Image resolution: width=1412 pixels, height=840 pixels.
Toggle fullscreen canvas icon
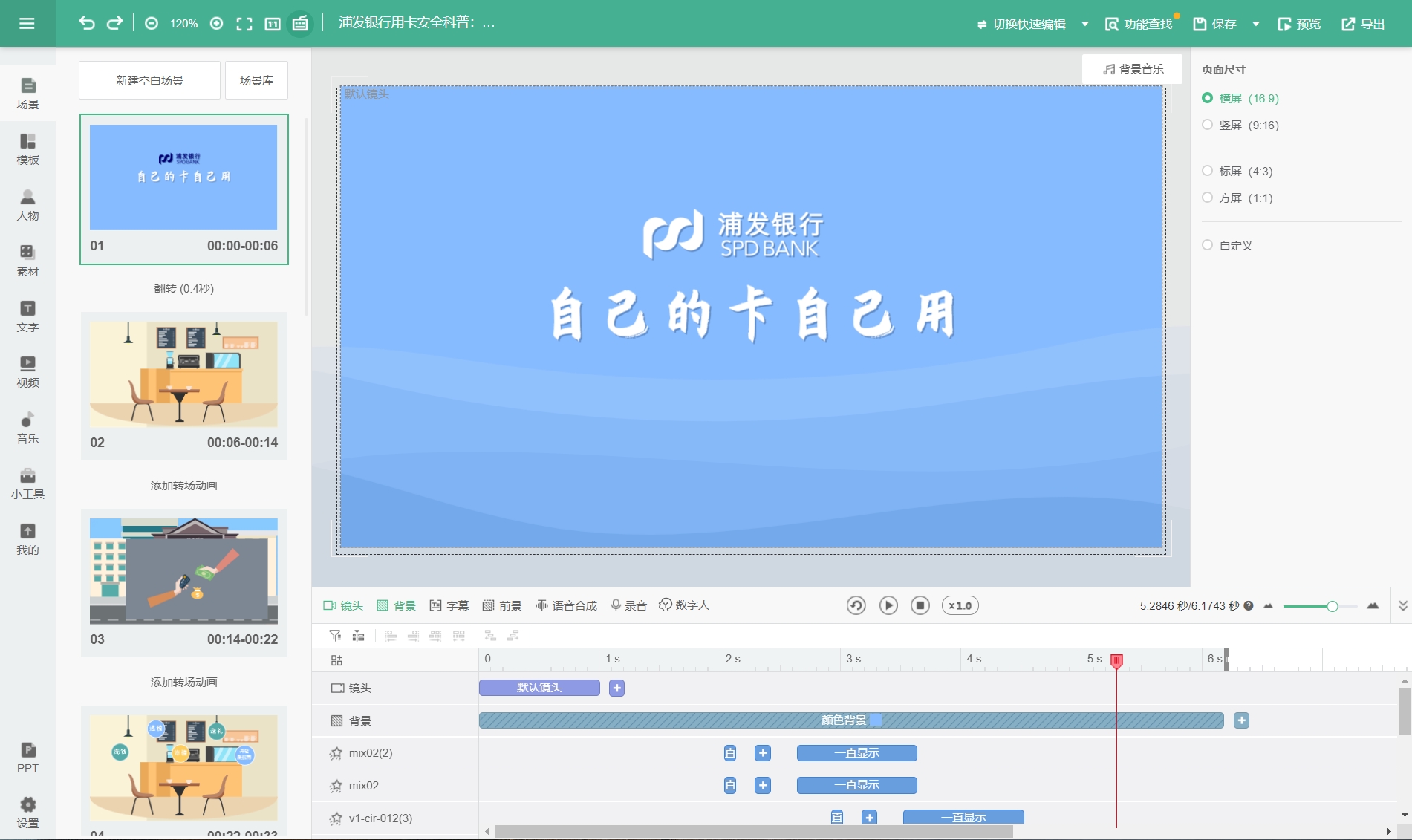[x=244, y=24]
